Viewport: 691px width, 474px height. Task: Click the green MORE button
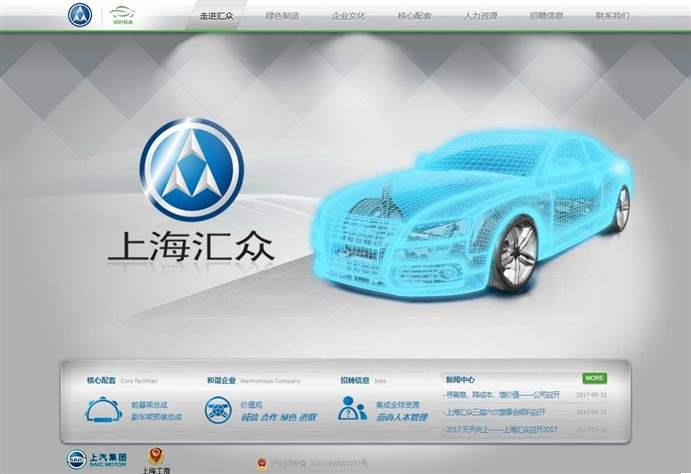click(x=594, y=378)
